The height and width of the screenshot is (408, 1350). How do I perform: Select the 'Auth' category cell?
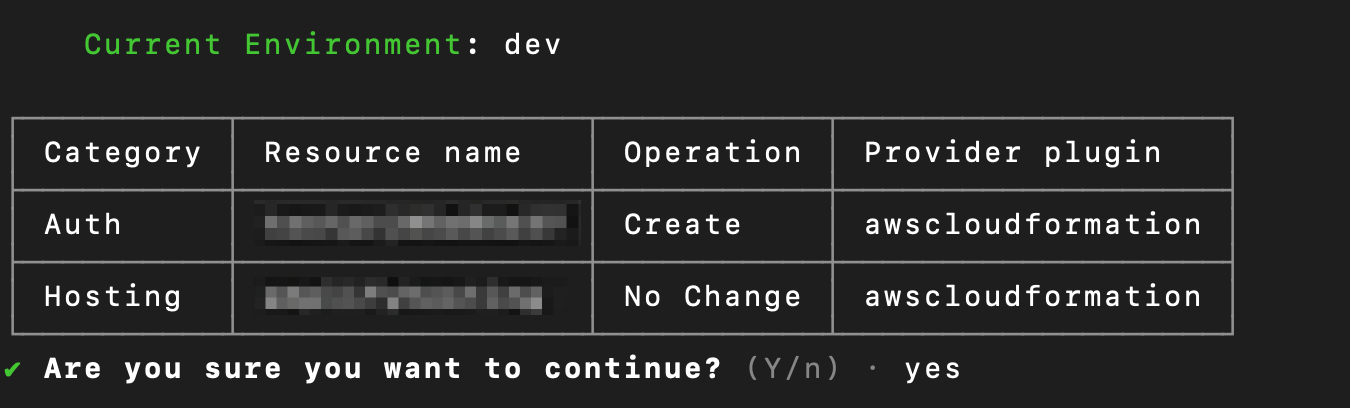point(83,224)
